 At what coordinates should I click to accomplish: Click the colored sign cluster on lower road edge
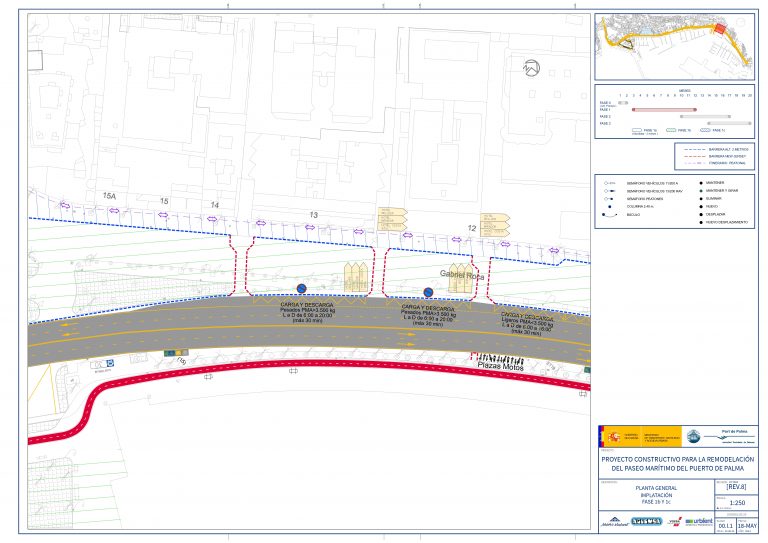(176, 353)
